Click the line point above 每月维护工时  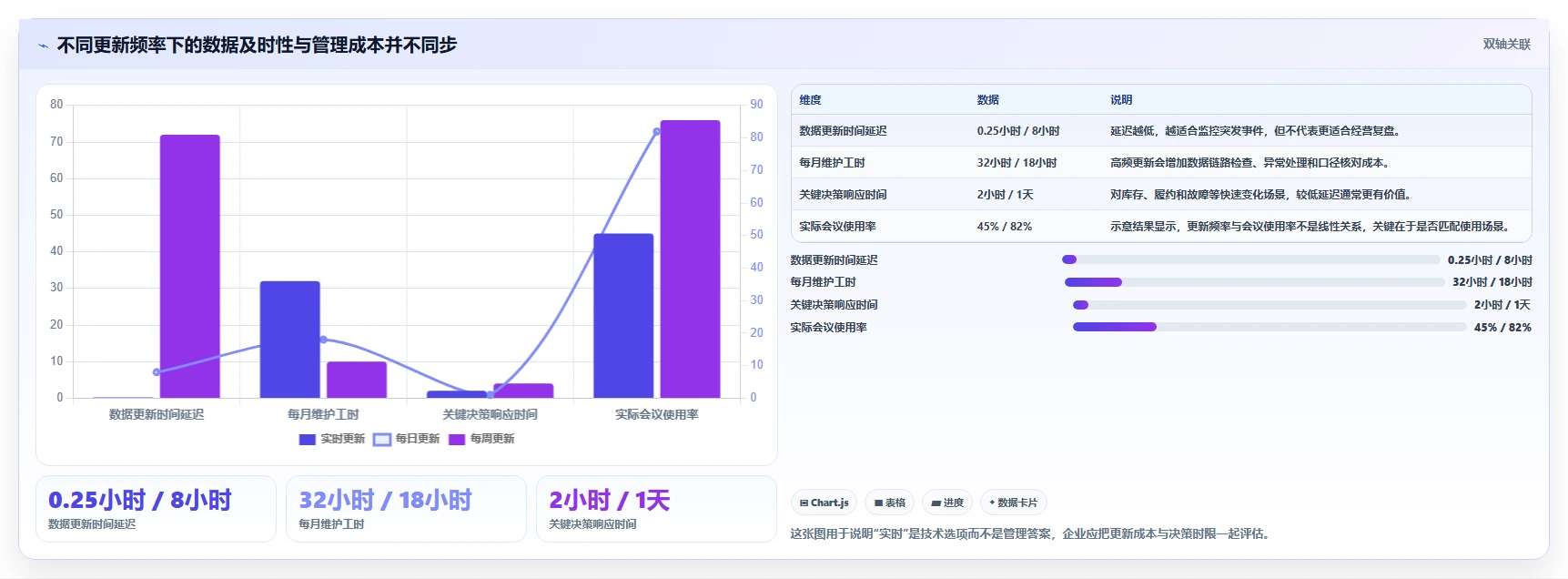click(323, 340)
